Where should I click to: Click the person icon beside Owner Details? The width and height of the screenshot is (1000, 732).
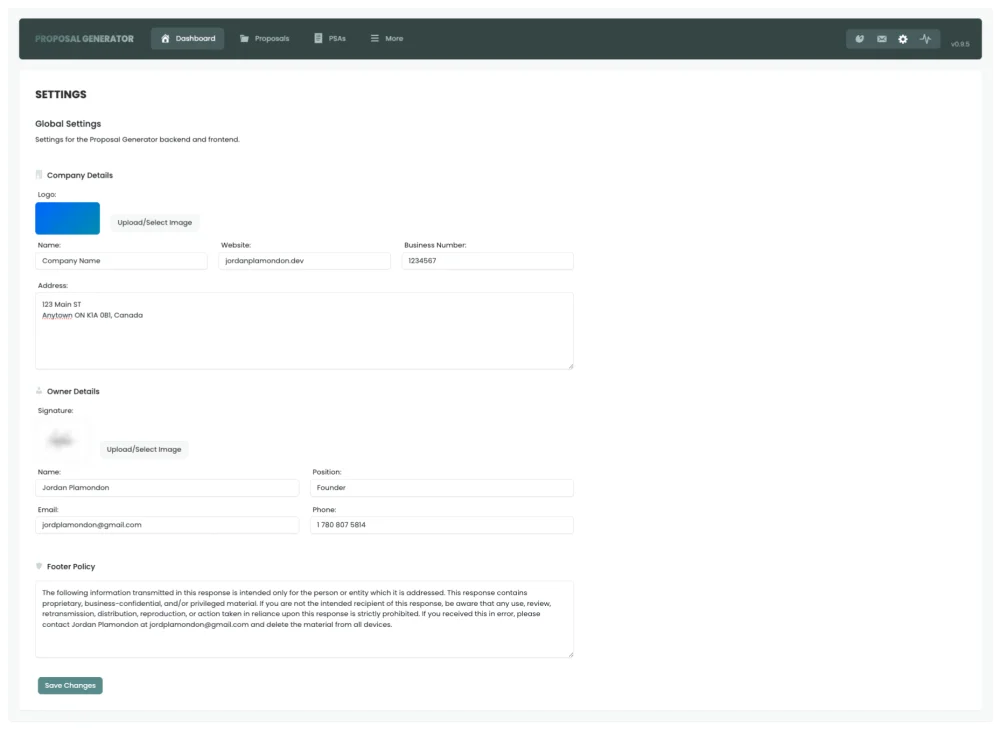click(x=39, y=391)
